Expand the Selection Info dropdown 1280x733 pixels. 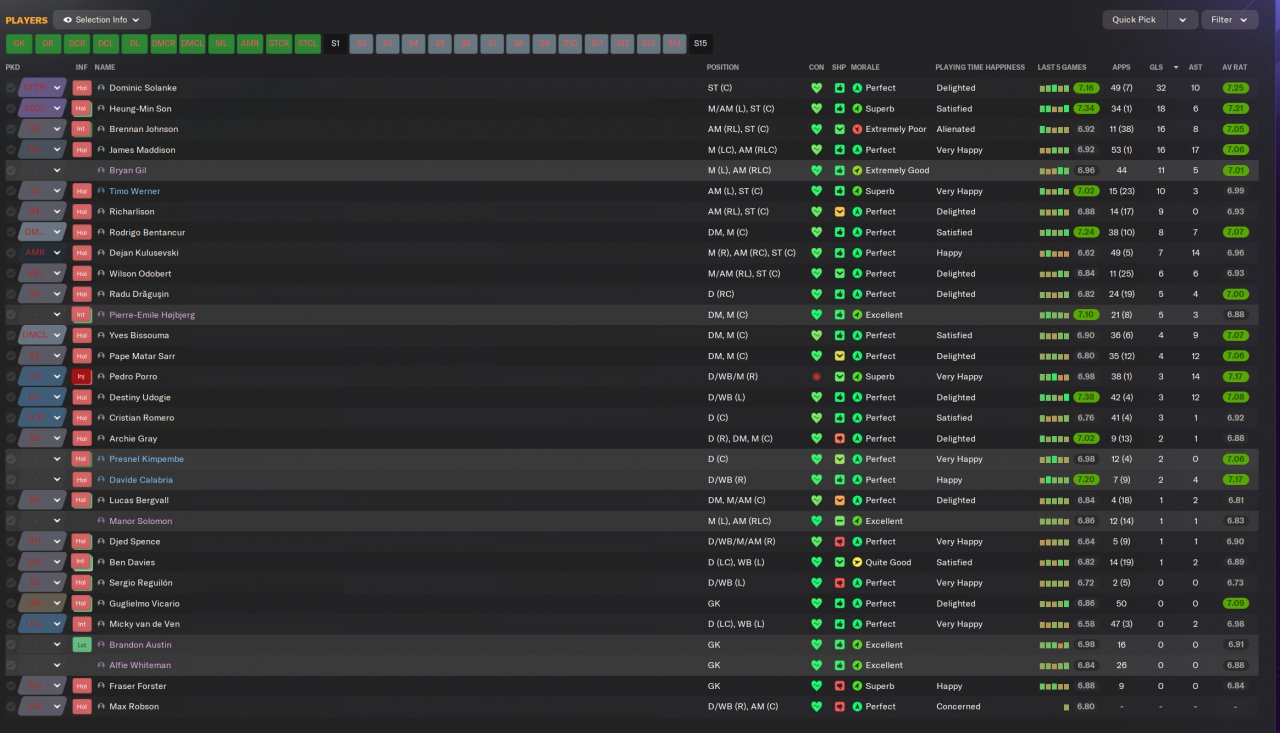click(x=102, y=20)
